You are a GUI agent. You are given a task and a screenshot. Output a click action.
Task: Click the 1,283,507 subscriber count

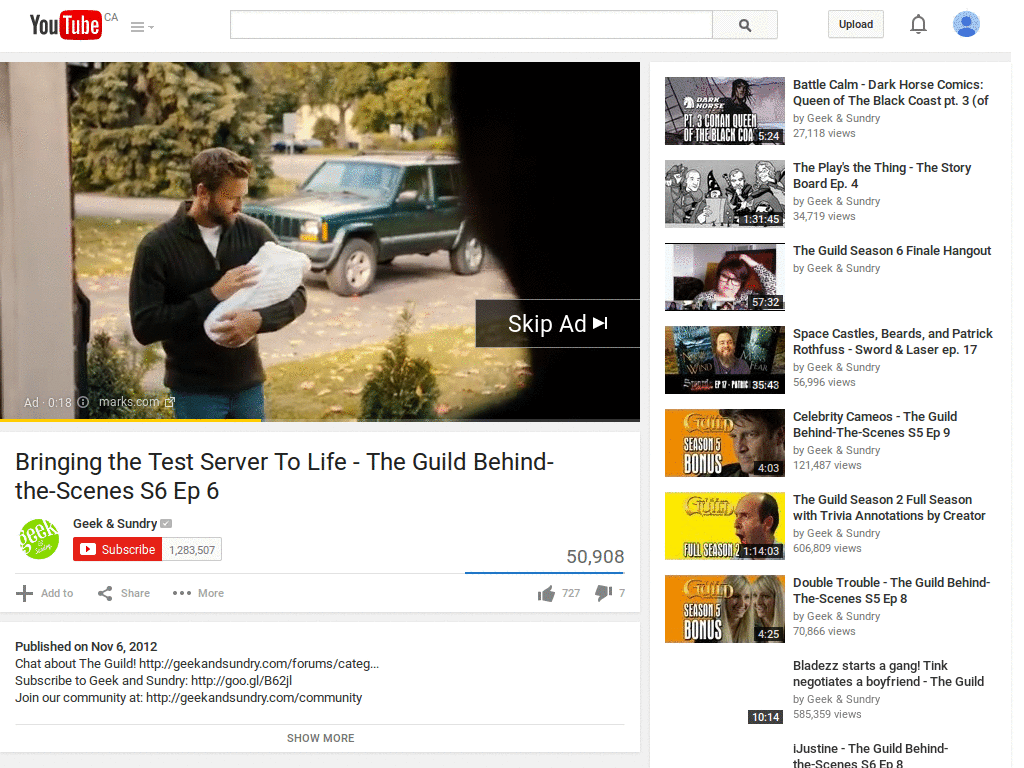[x=192, y=550]
